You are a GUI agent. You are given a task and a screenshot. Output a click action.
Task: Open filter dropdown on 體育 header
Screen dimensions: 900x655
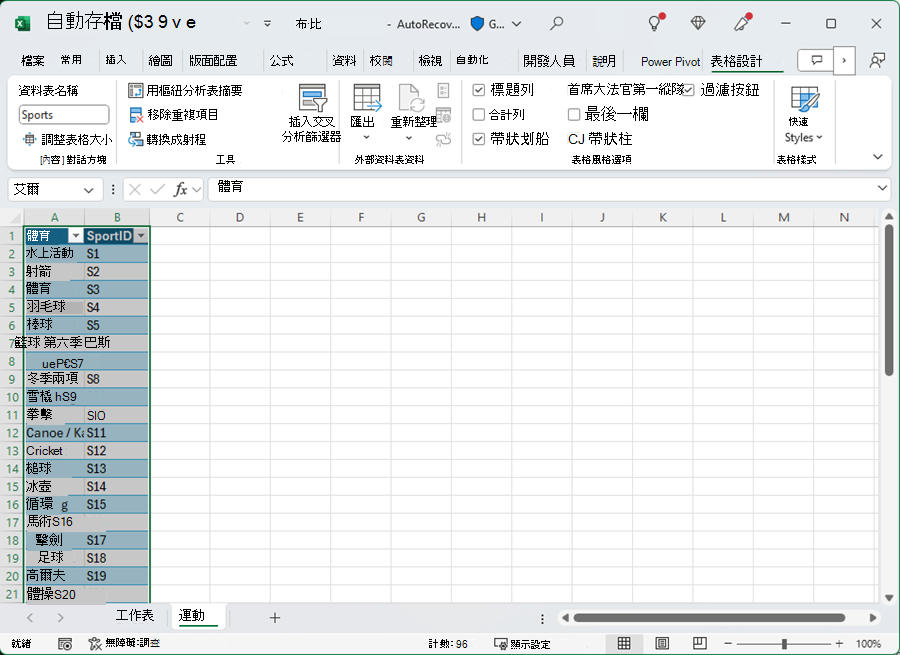76,236
